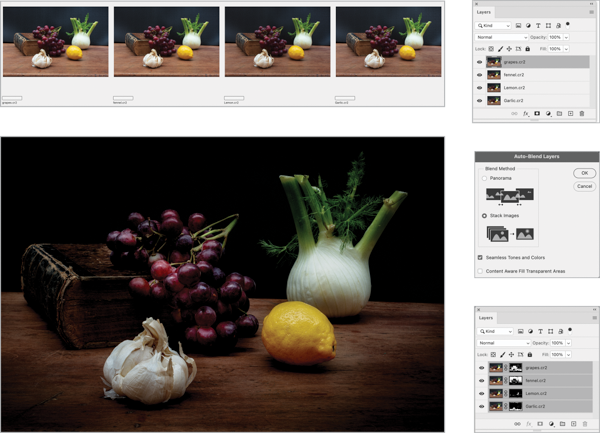Toggle visibility of masked Lemon.cr2 layer

click(482, 393)
